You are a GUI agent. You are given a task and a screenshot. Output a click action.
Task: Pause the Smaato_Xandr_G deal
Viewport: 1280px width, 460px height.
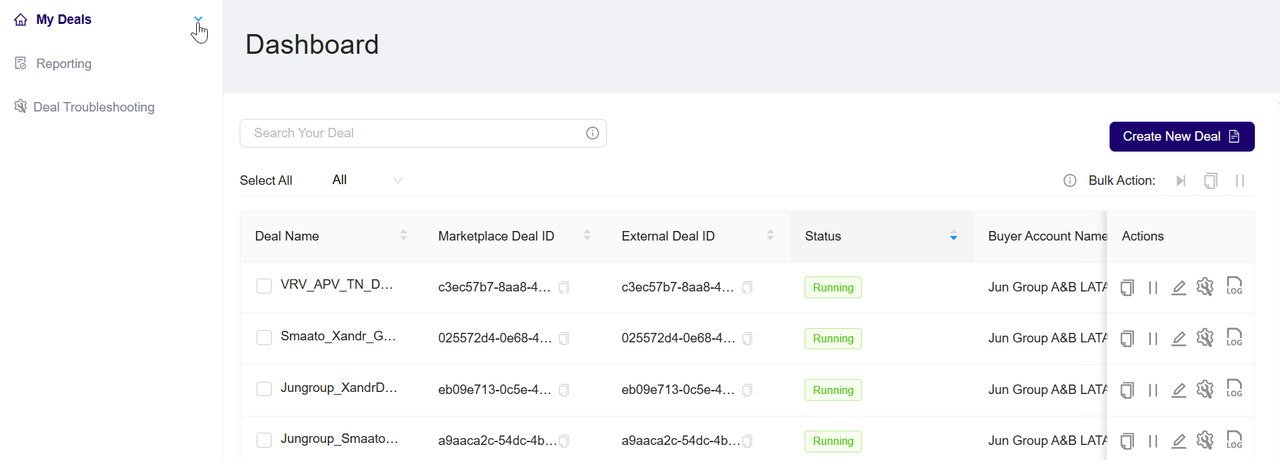1153,339
